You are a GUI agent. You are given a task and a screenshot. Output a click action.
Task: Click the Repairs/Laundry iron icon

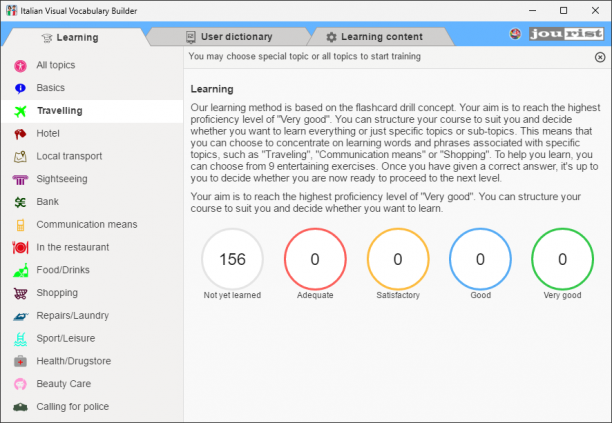(x=20, y=316)
